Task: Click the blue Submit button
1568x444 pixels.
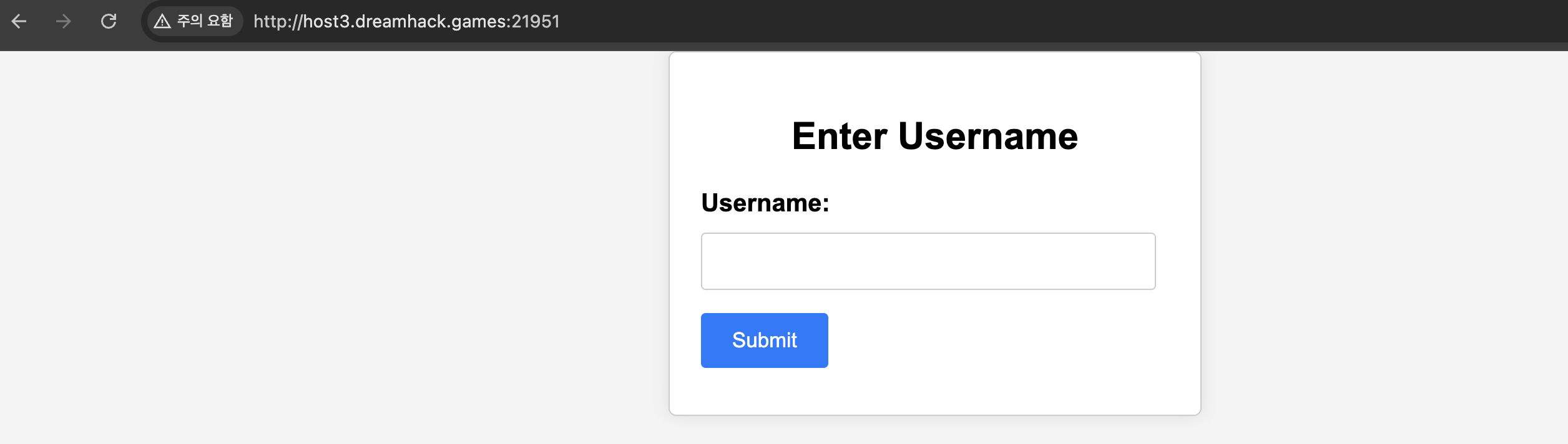Action: pyautogui.click(x=765, y=340)
